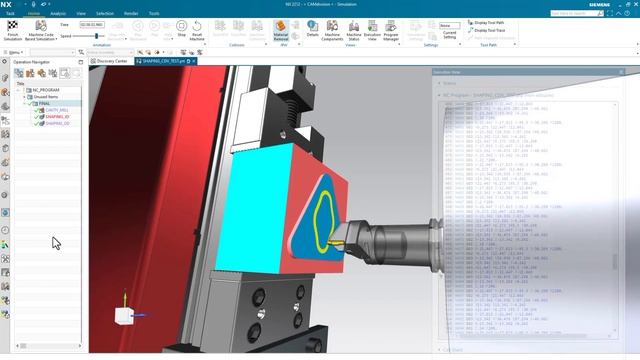
Task: Close the Simulation View panel
Action: point(621,72)
